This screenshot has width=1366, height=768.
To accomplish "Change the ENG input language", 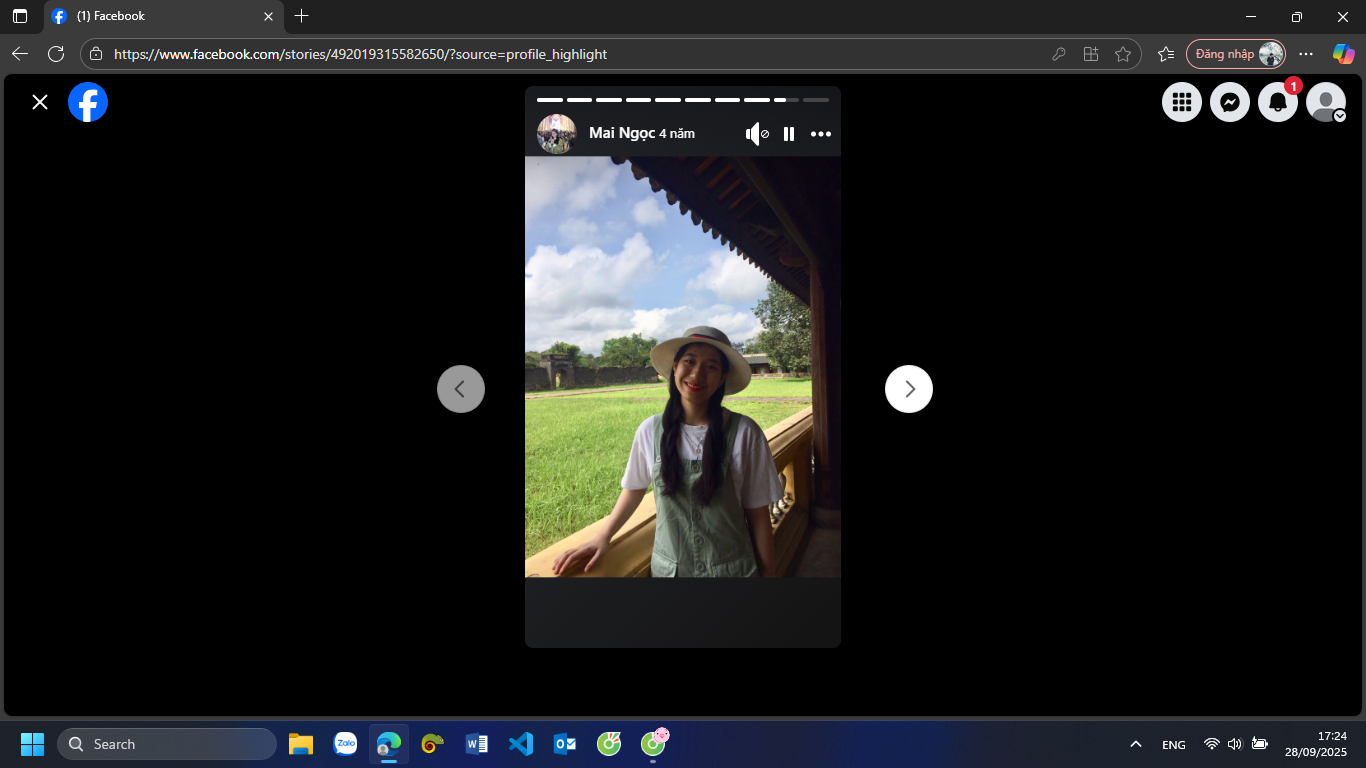I will click(1174, 744).
